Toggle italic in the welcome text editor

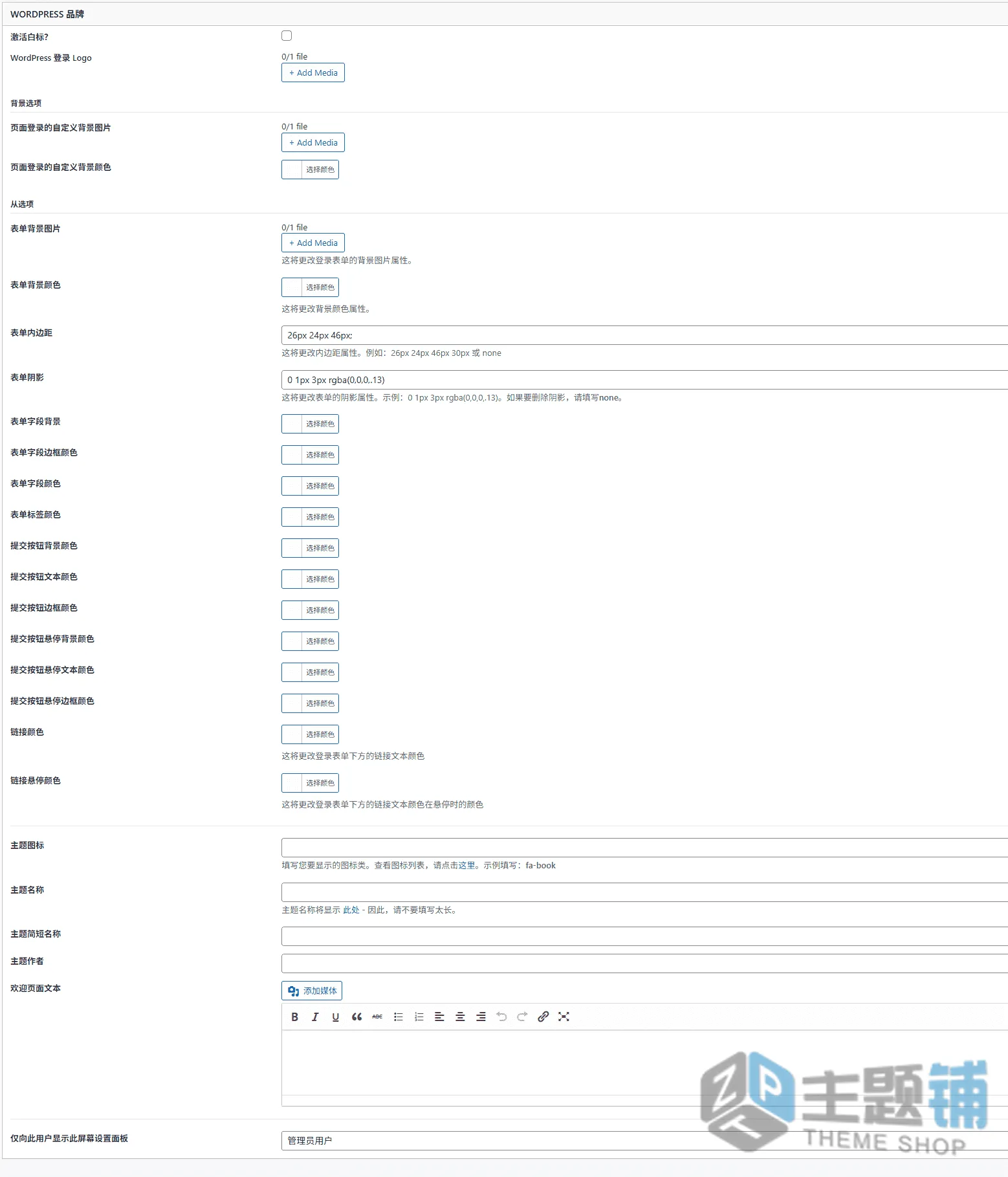[315, 1017]
